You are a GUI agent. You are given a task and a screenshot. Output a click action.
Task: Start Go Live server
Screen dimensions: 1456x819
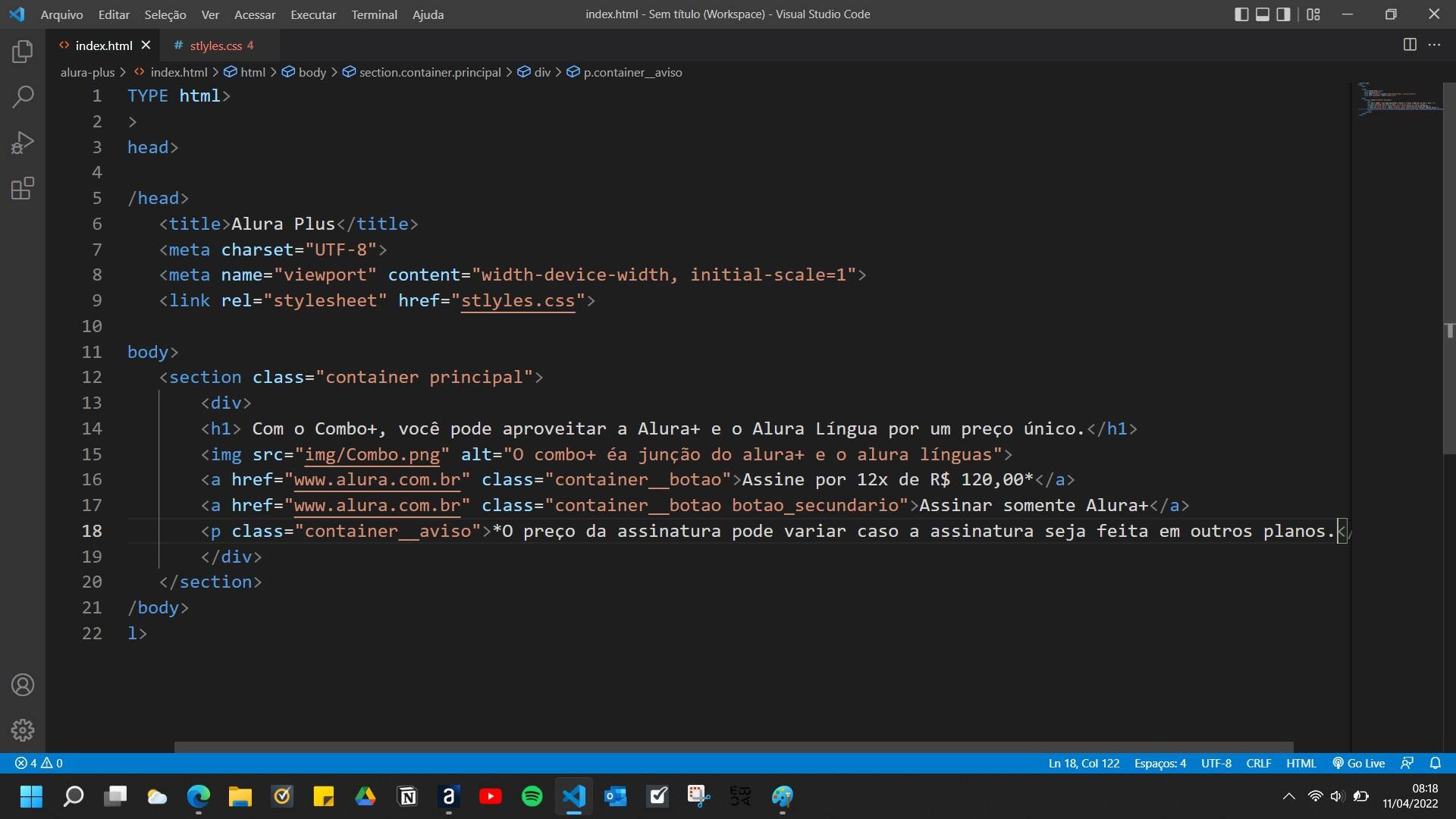click(1359, 763)
